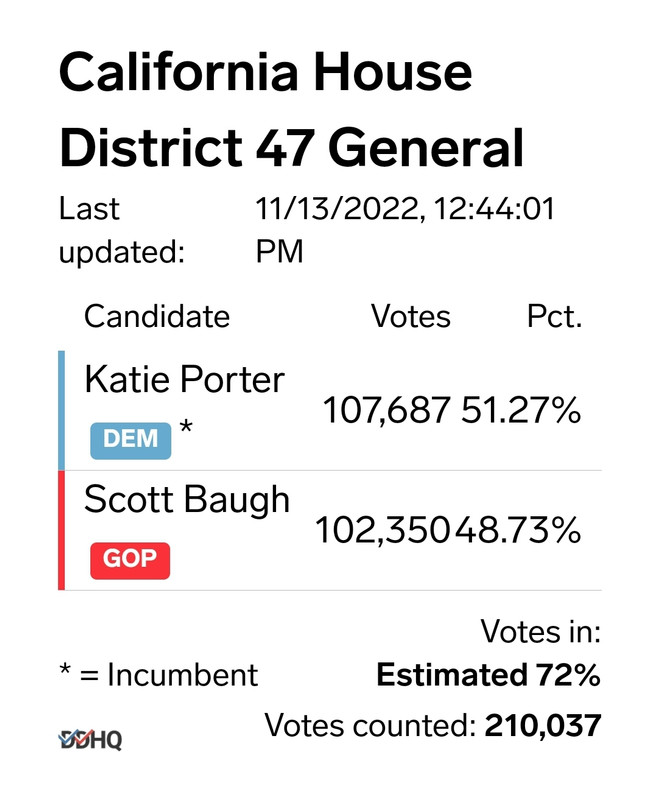658x800 pixels.
Task: Click the Votes column header
Action: point(410,317)
